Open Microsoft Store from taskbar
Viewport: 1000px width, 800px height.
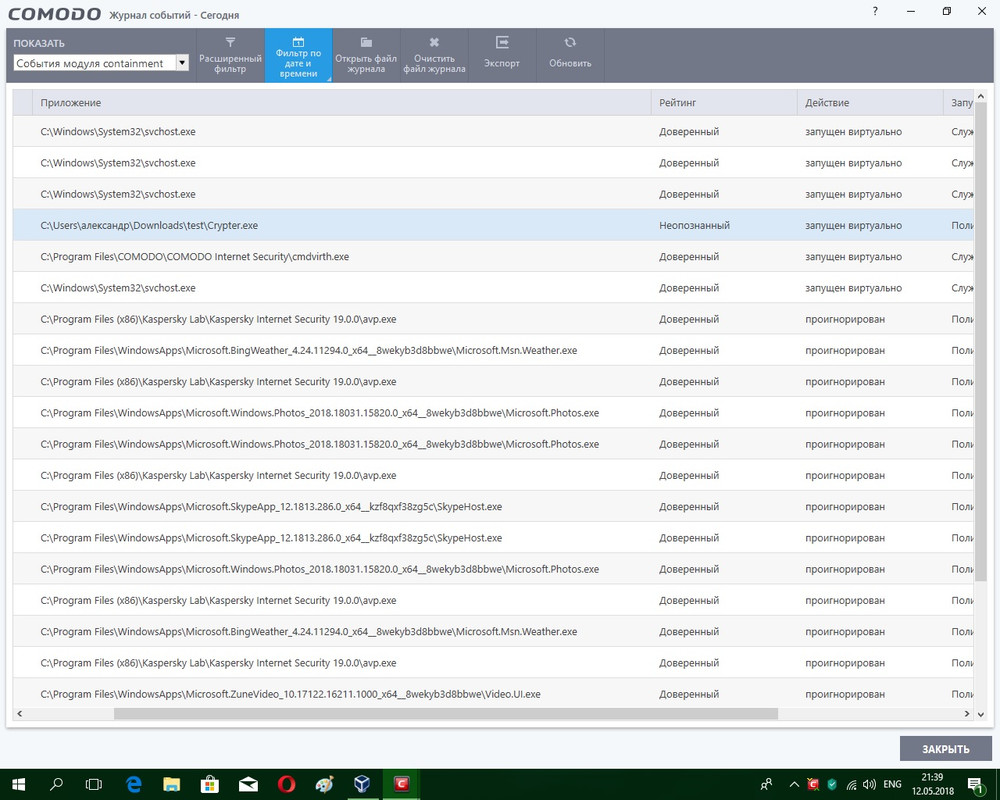210,784
